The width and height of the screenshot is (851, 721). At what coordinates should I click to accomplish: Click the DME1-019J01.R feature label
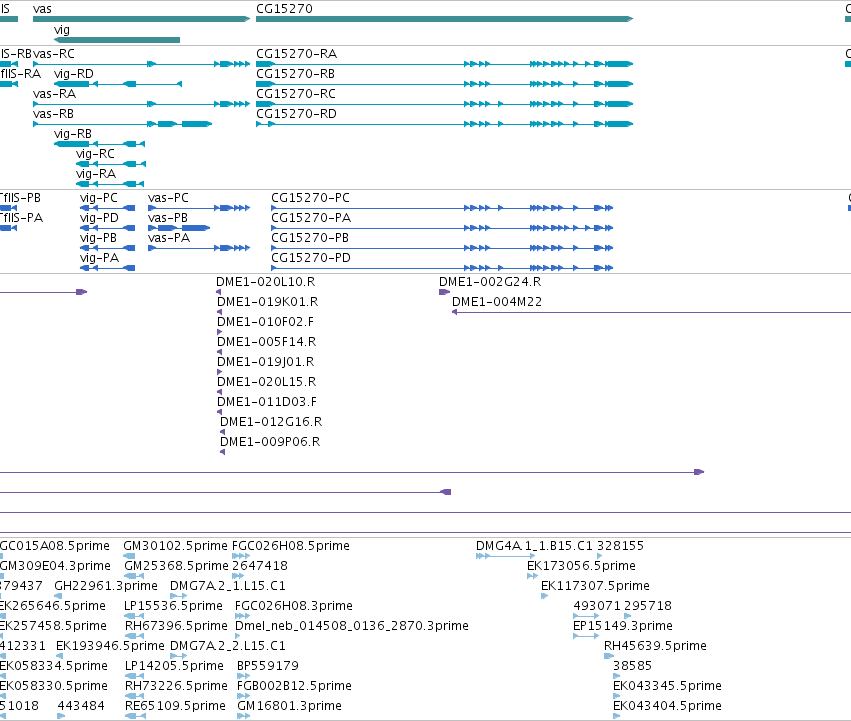click(x=265, y=363)
